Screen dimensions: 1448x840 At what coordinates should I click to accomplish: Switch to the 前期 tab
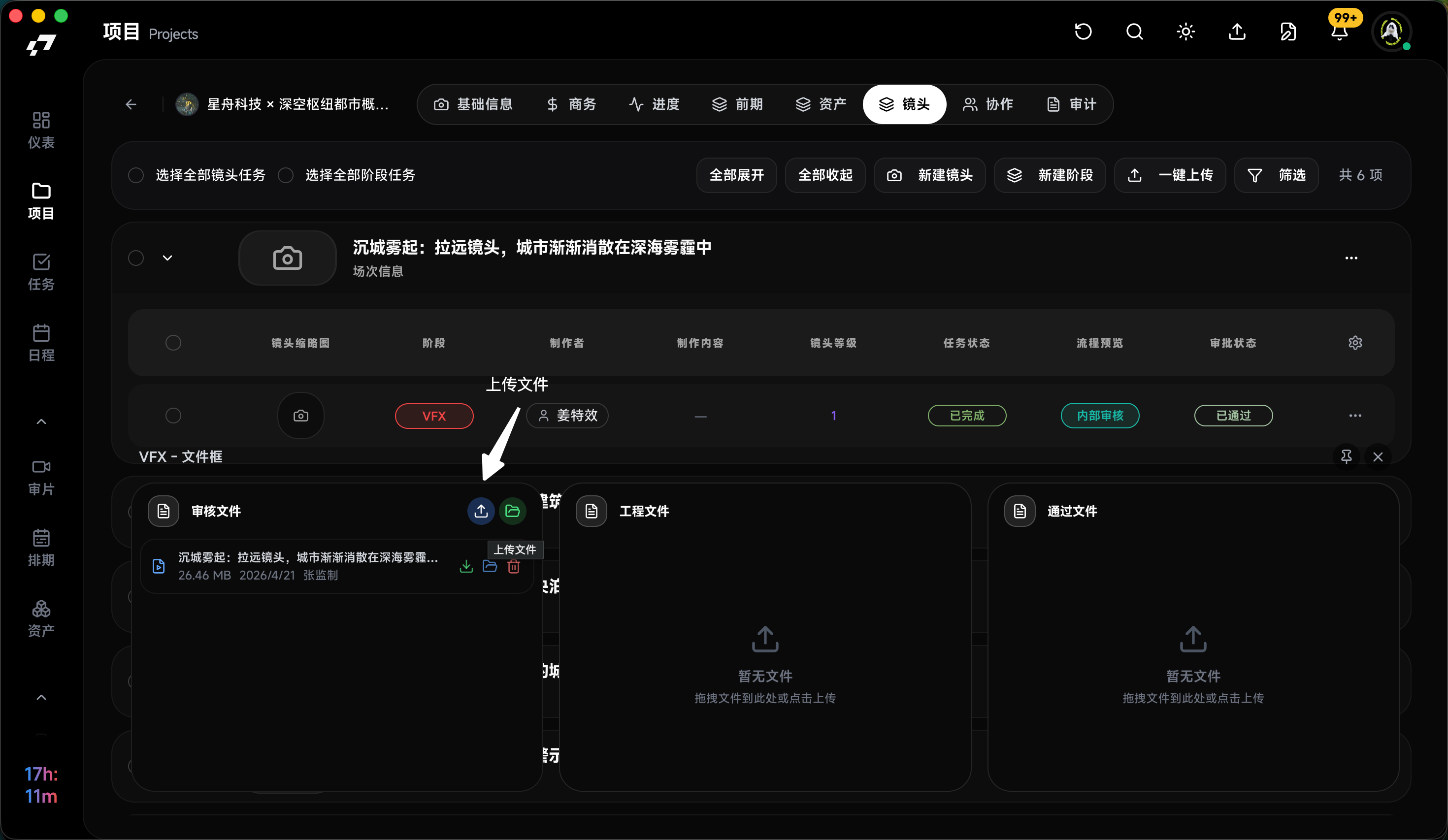(738, 104)
